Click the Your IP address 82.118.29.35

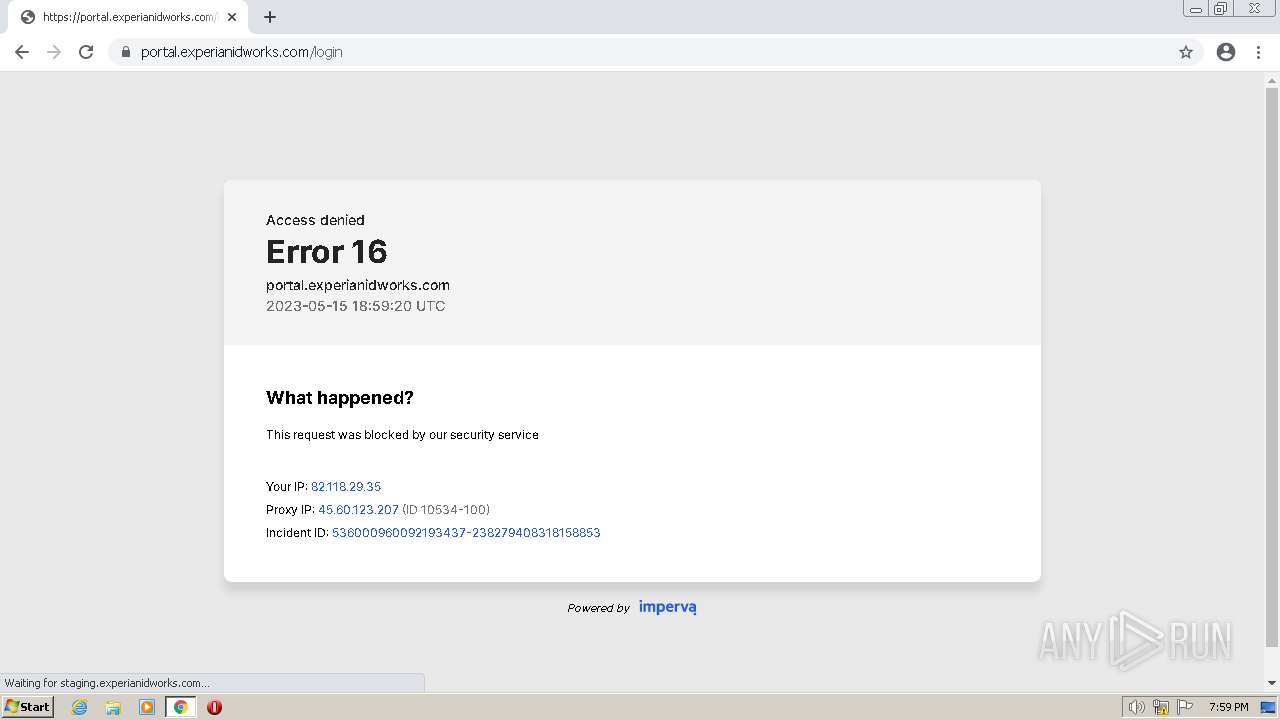coord(346,487)
